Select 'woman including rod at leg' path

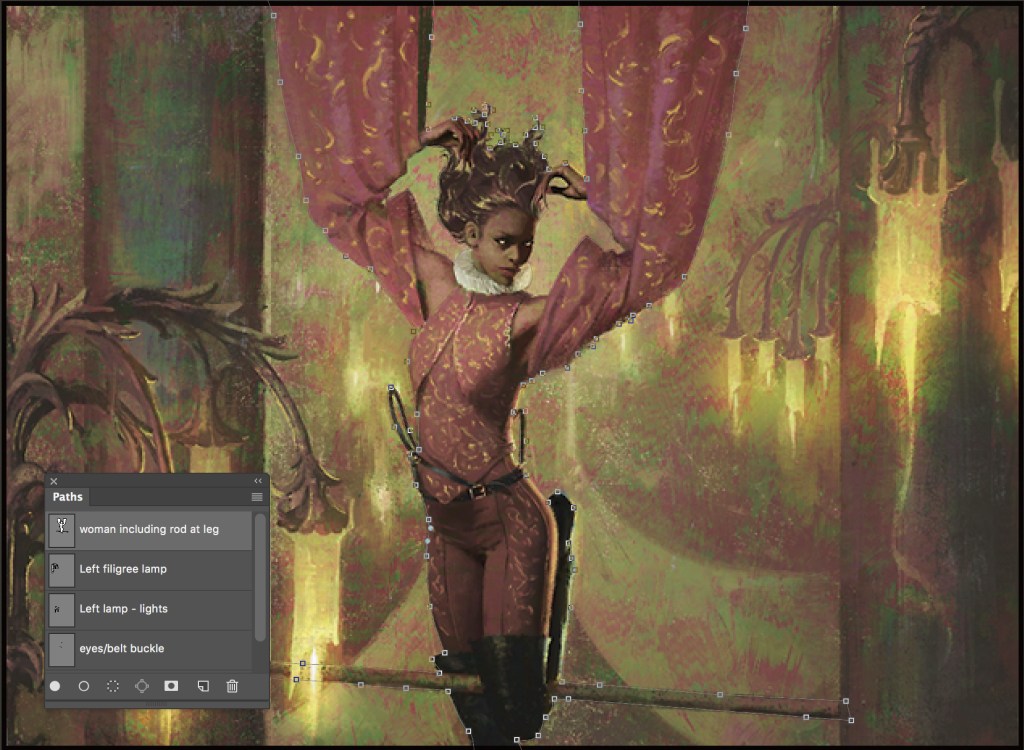coord(149,529)
